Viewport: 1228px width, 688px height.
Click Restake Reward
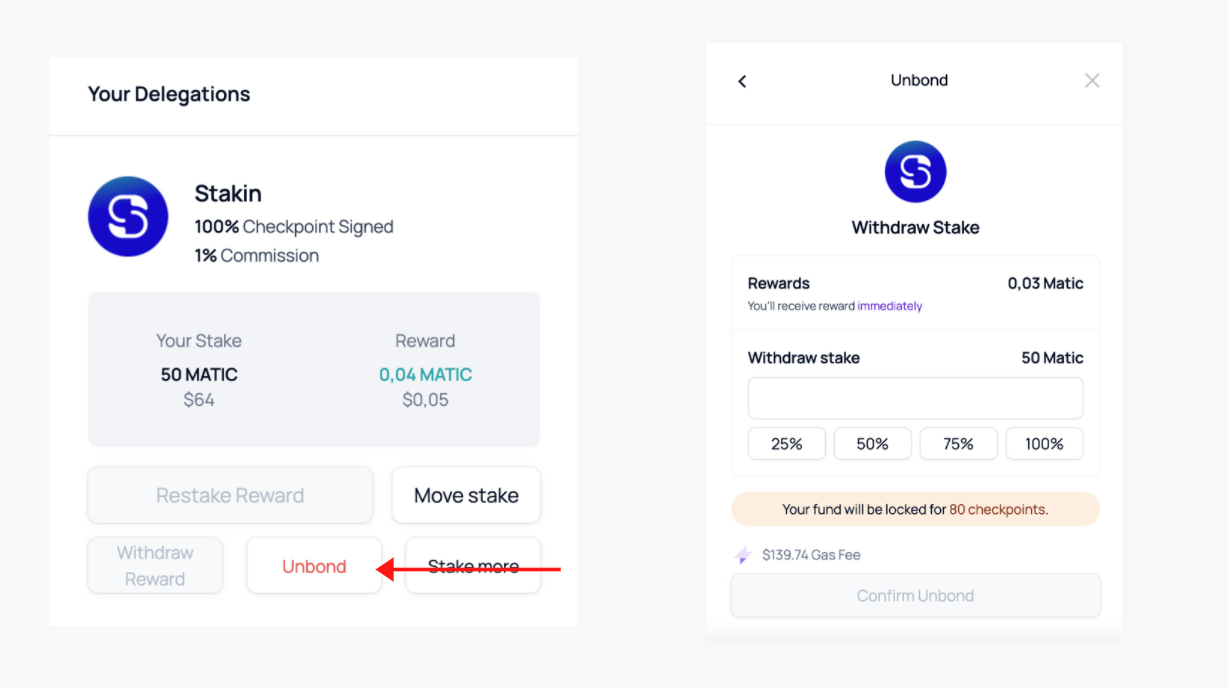pos(229,495)
